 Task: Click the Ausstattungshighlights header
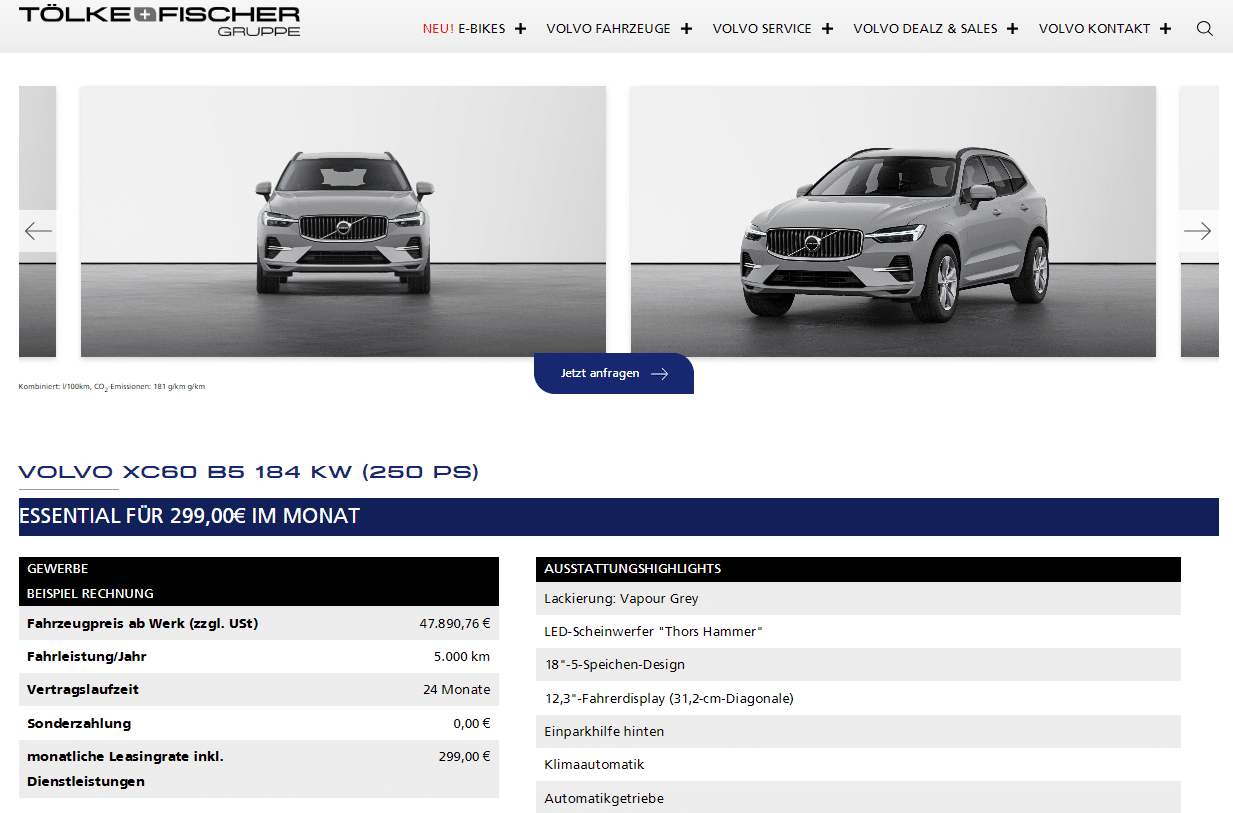tap(858, 569)
